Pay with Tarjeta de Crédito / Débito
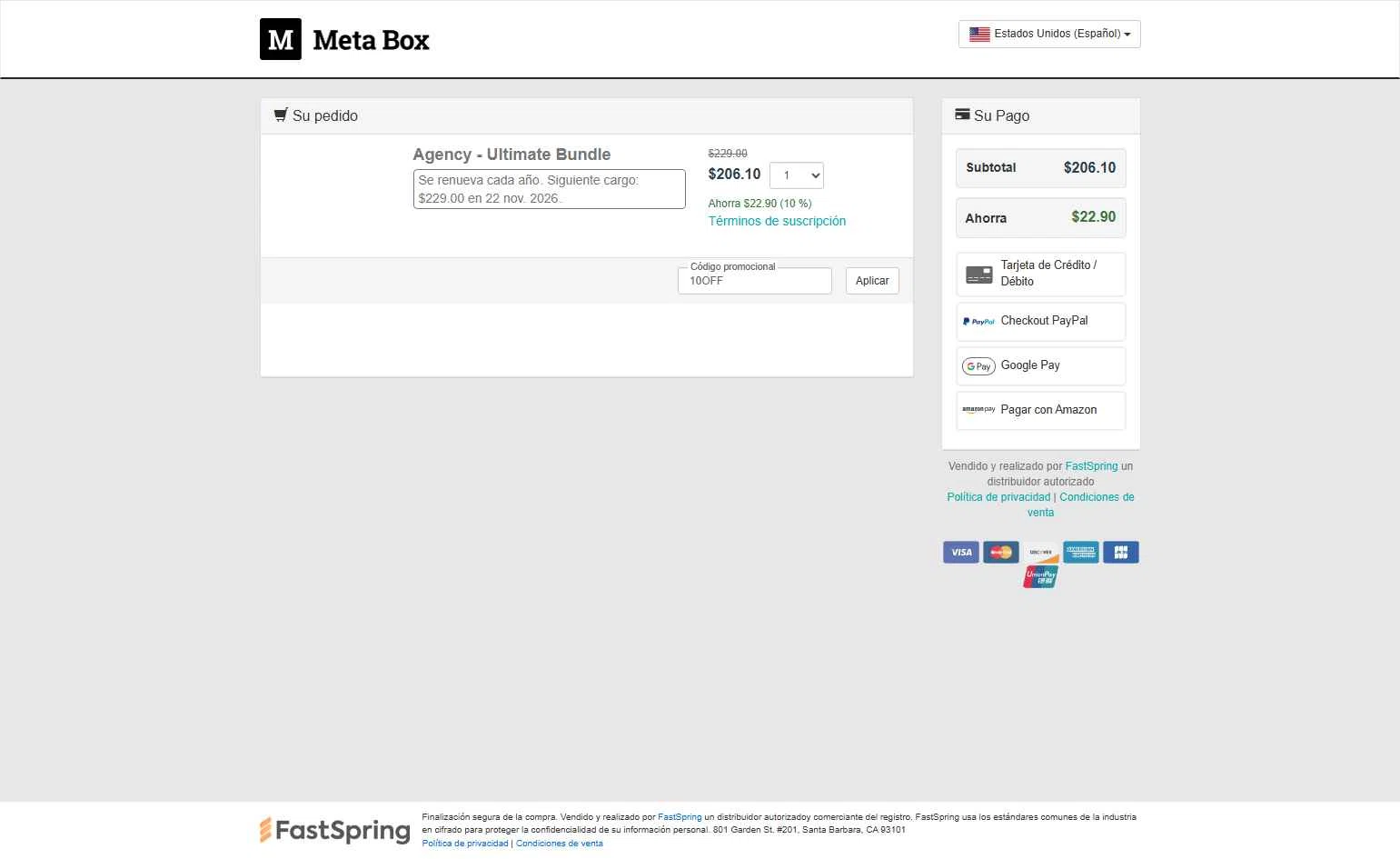Image resolution: width=1400 pixels, height=859 pixels. pos(1041,274)
